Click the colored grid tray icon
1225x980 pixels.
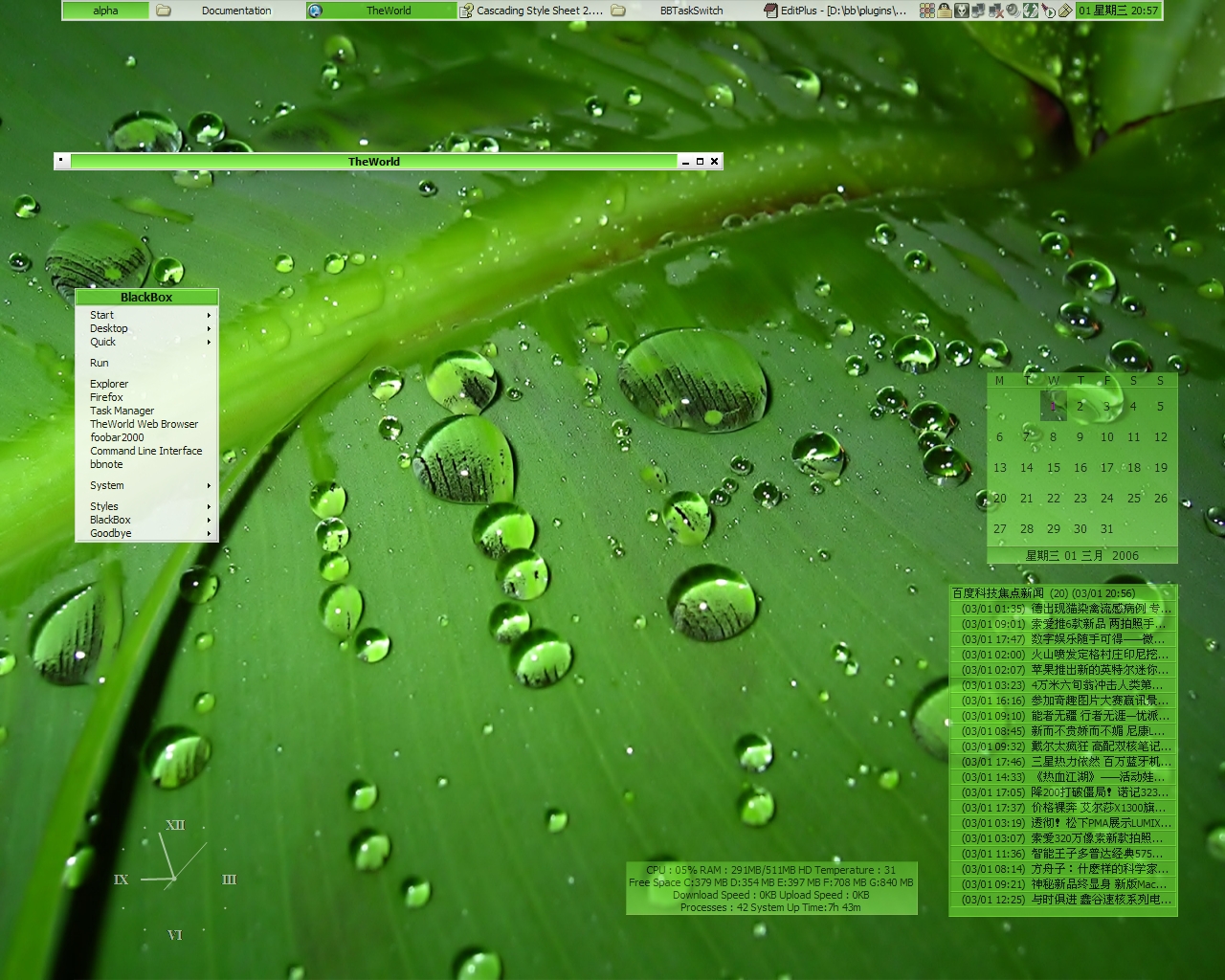click(x=927, y=11)
